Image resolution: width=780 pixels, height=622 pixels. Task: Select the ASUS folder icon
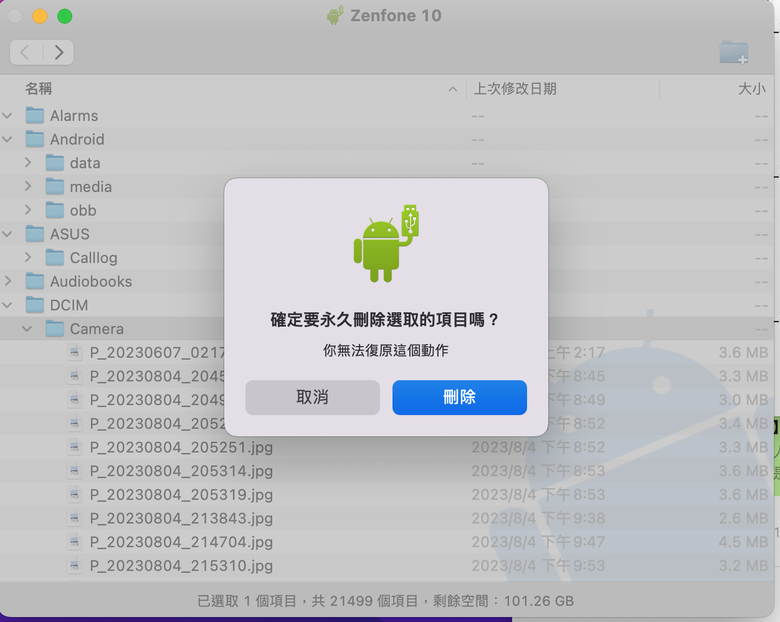click(35, 234)
